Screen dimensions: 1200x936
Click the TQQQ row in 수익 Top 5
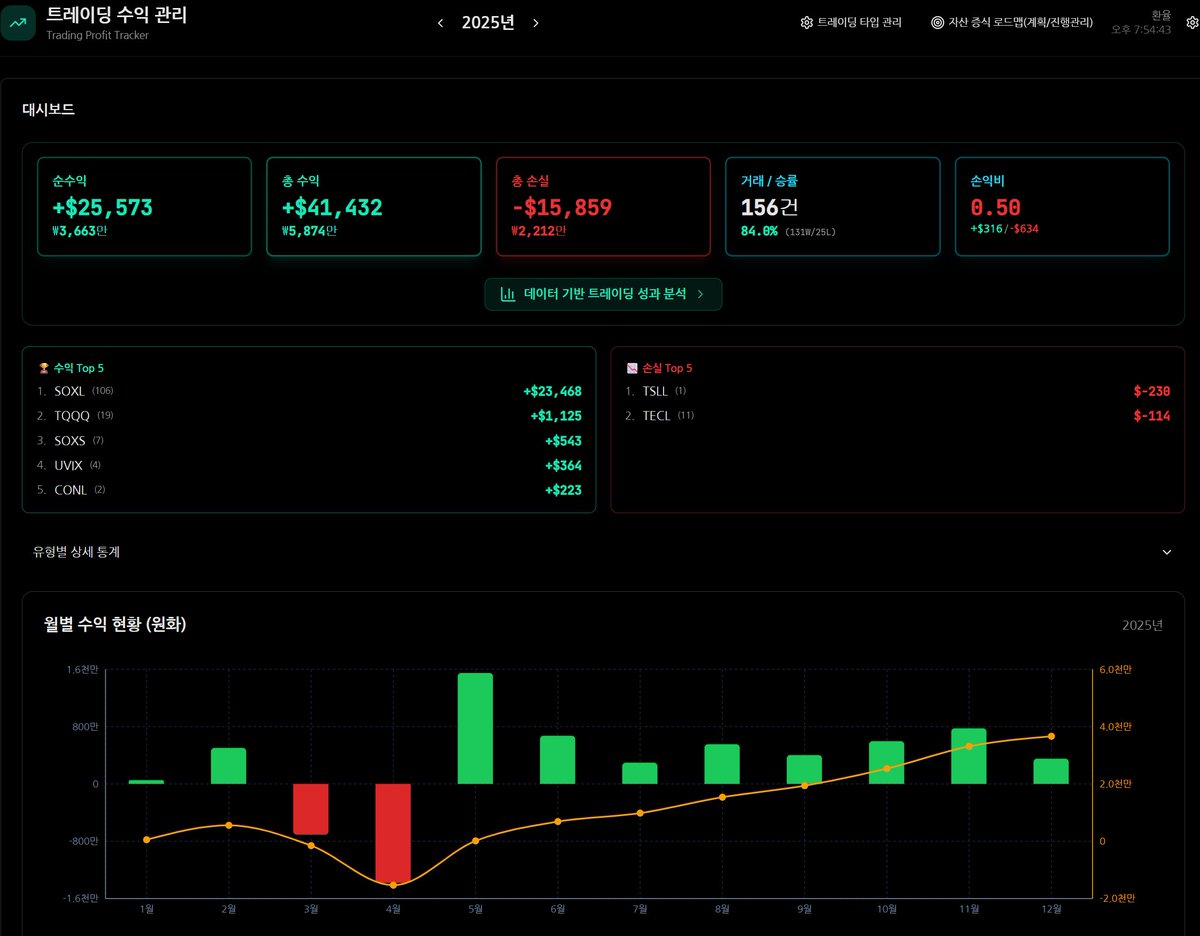click(x=309, y=416)
